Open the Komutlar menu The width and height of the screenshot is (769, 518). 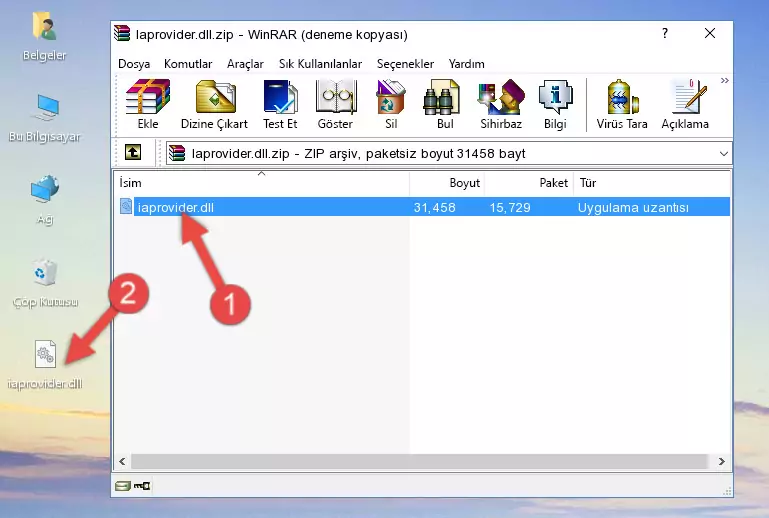coord(188,64)
